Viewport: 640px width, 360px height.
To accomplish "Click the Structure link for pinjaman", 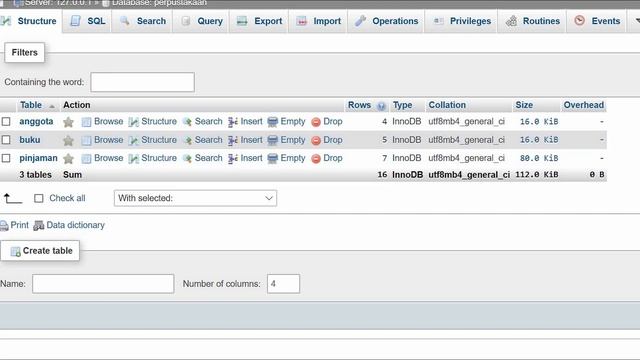I will (159, 158).
